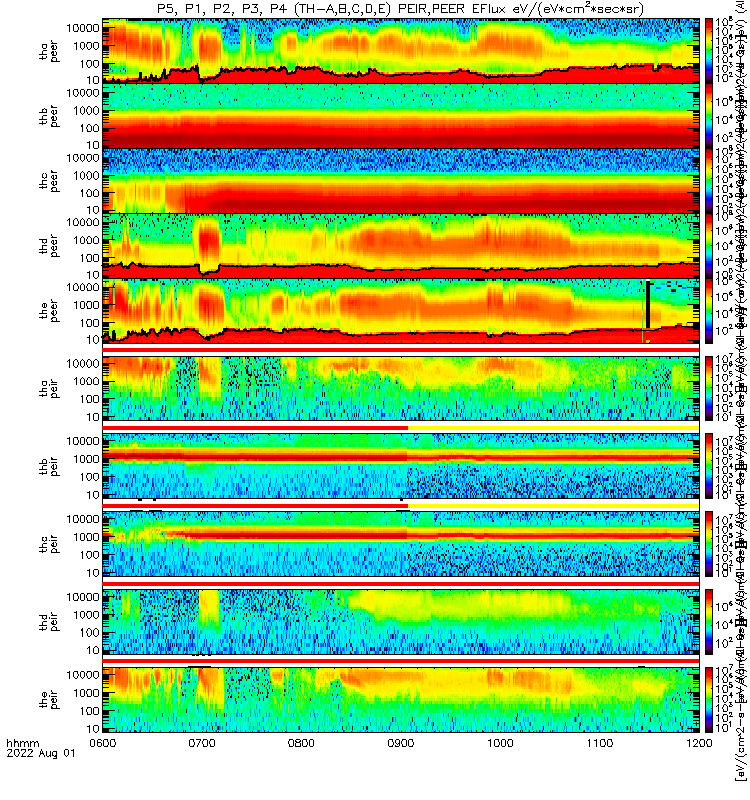This screenshot has height=800, width=750.
Task: Click the 'tha peir' panel label
Action: (49, 388)
